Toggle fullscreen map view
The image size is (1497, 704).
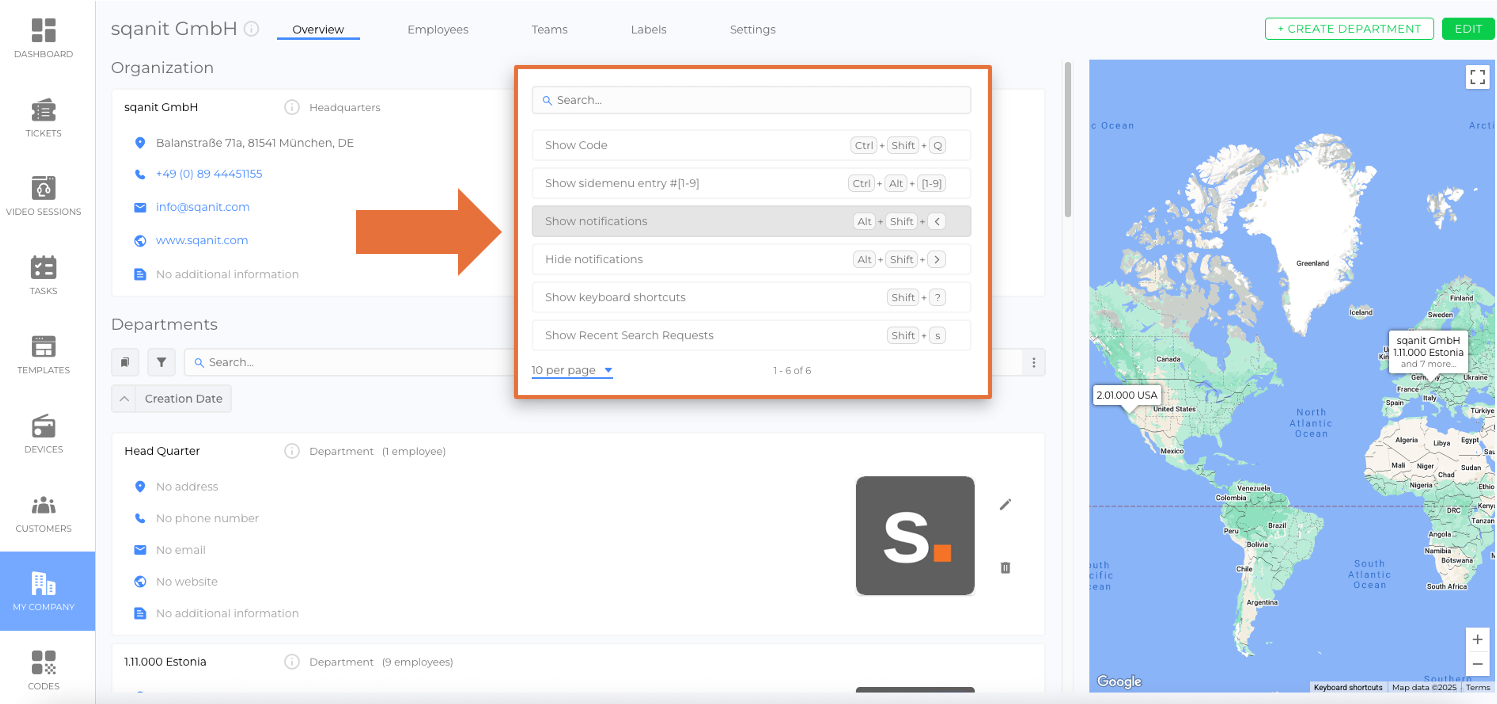coord(1476,77)
